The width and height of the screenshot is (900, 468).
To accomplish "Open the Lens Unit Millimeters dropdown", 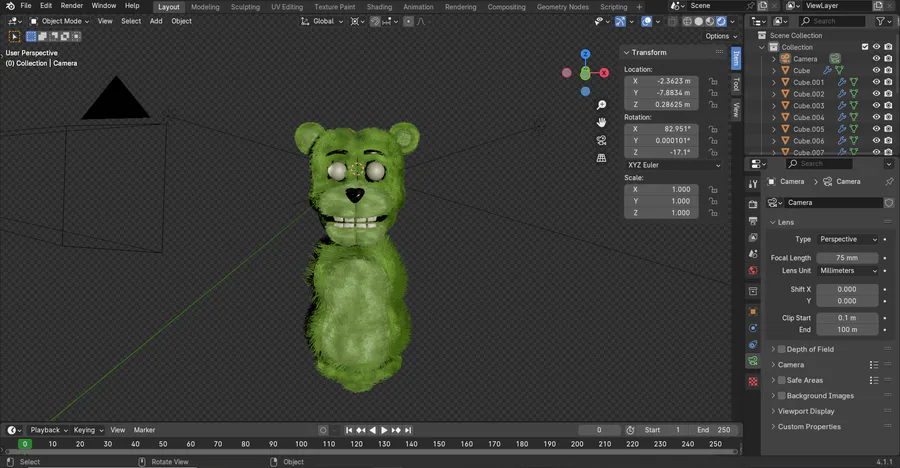I will pos(848,270).
